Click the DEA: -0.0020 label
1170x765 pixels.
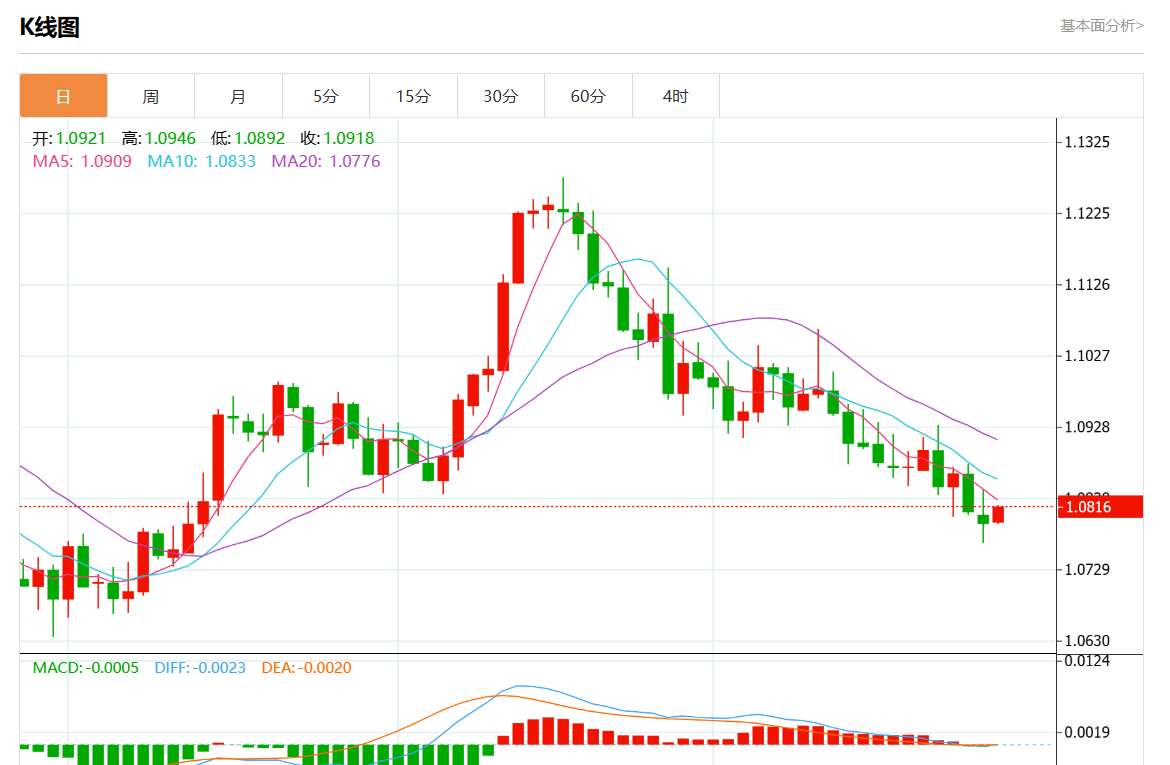click(307, 668)
